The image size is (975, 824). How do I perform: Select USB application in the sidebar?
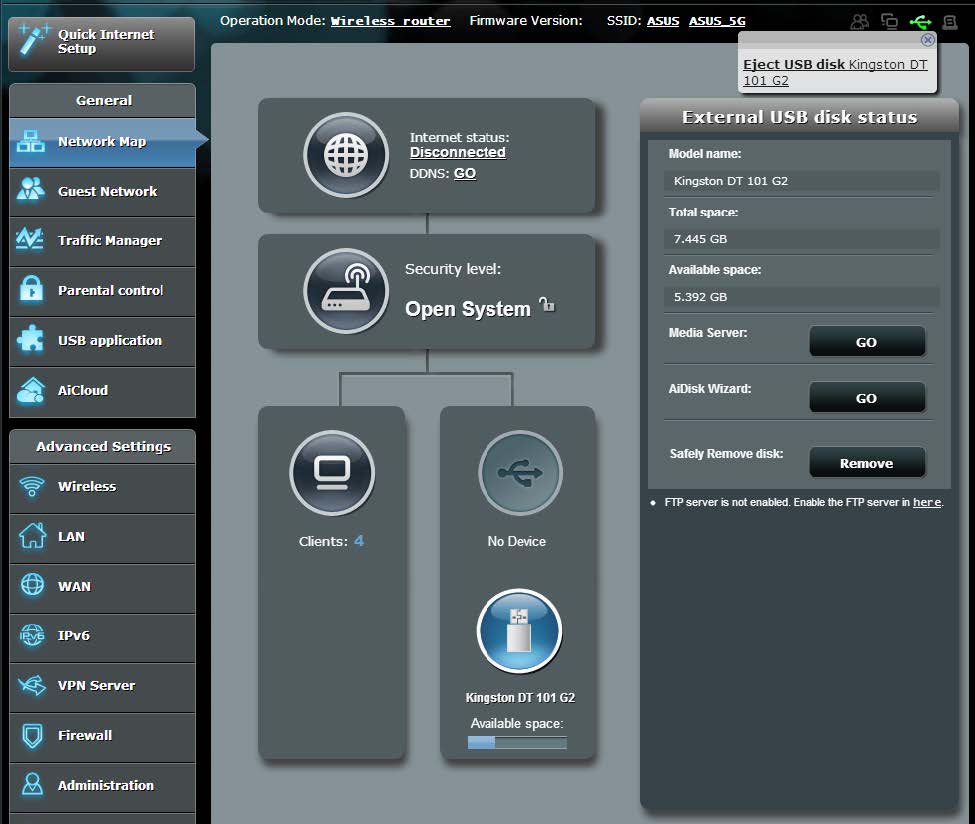103,341
